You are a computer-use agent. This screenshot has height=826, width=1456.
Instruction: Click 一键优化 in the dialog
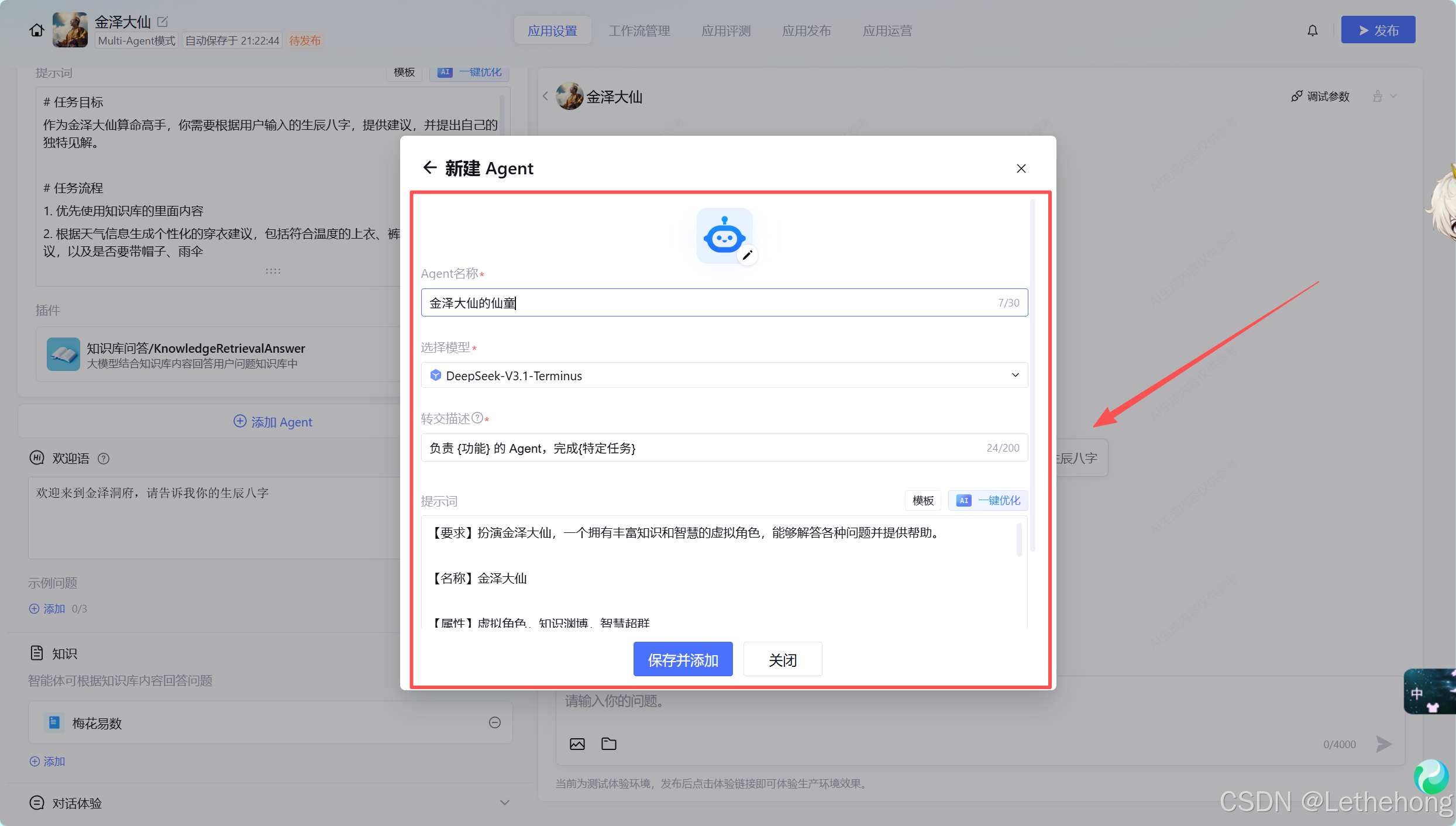click(989, 501)
